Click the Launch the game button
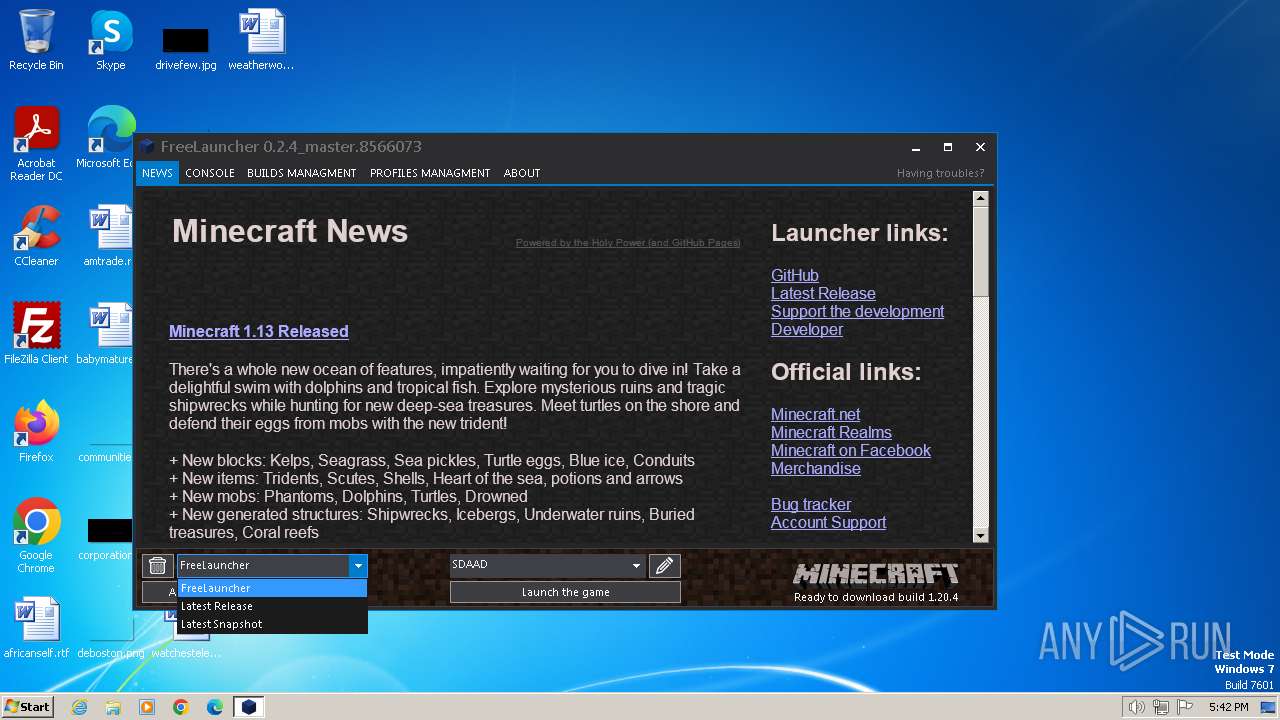 565,592
